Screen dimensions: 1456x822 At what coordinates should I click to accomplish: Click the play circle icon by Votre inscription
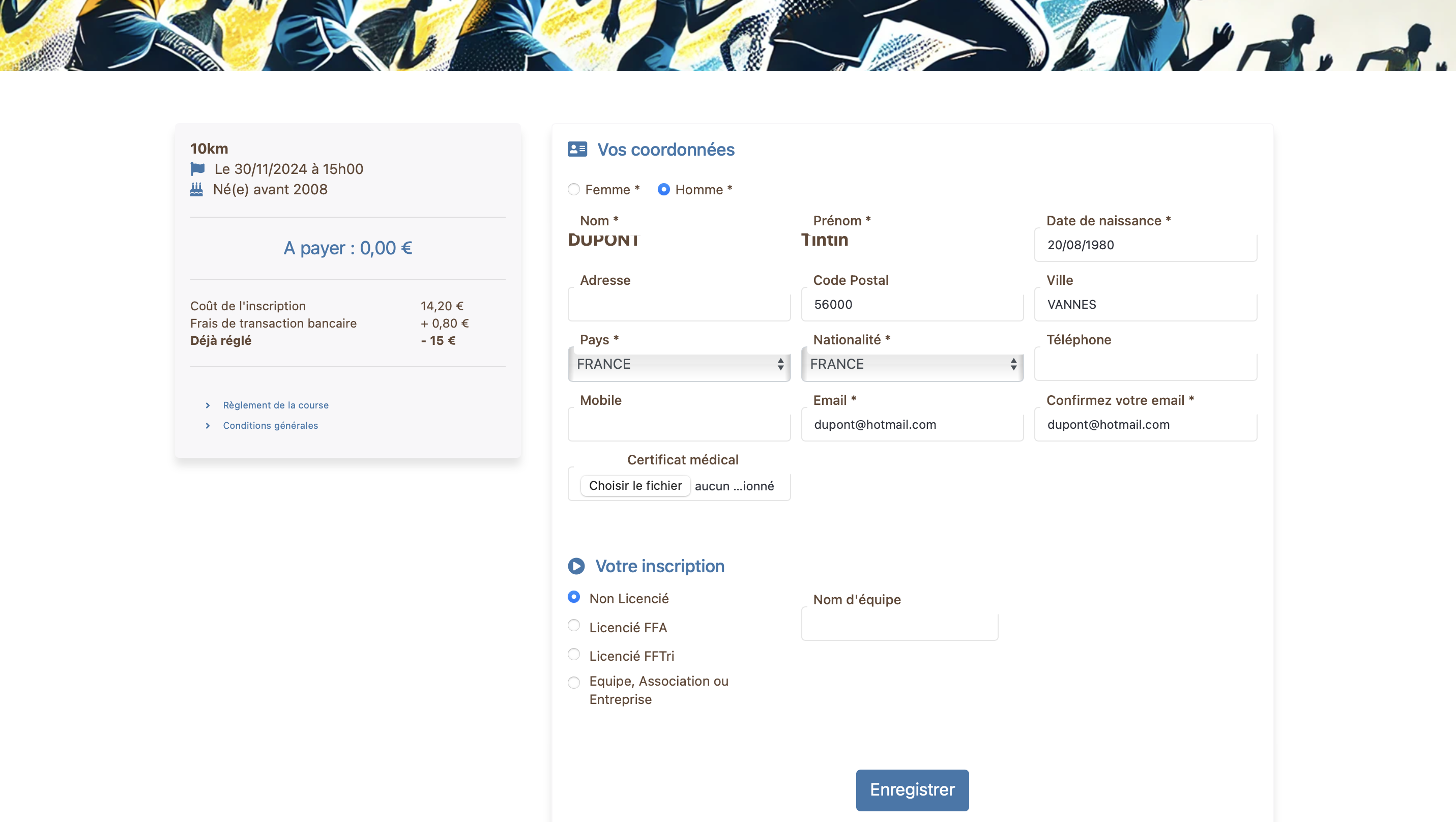point(576,566)
